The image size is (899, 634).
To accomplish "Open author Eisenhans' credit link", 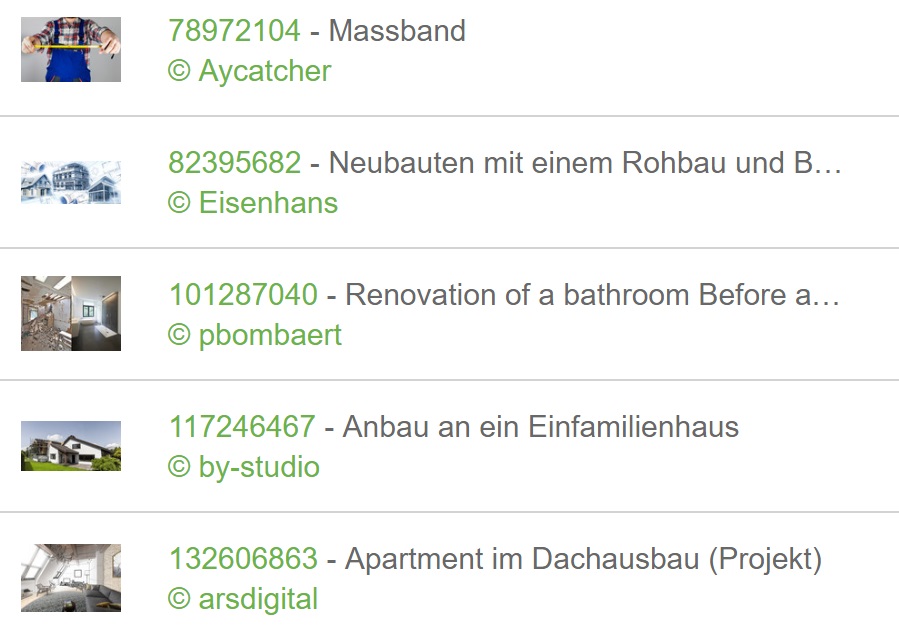I will coord(253,203).
